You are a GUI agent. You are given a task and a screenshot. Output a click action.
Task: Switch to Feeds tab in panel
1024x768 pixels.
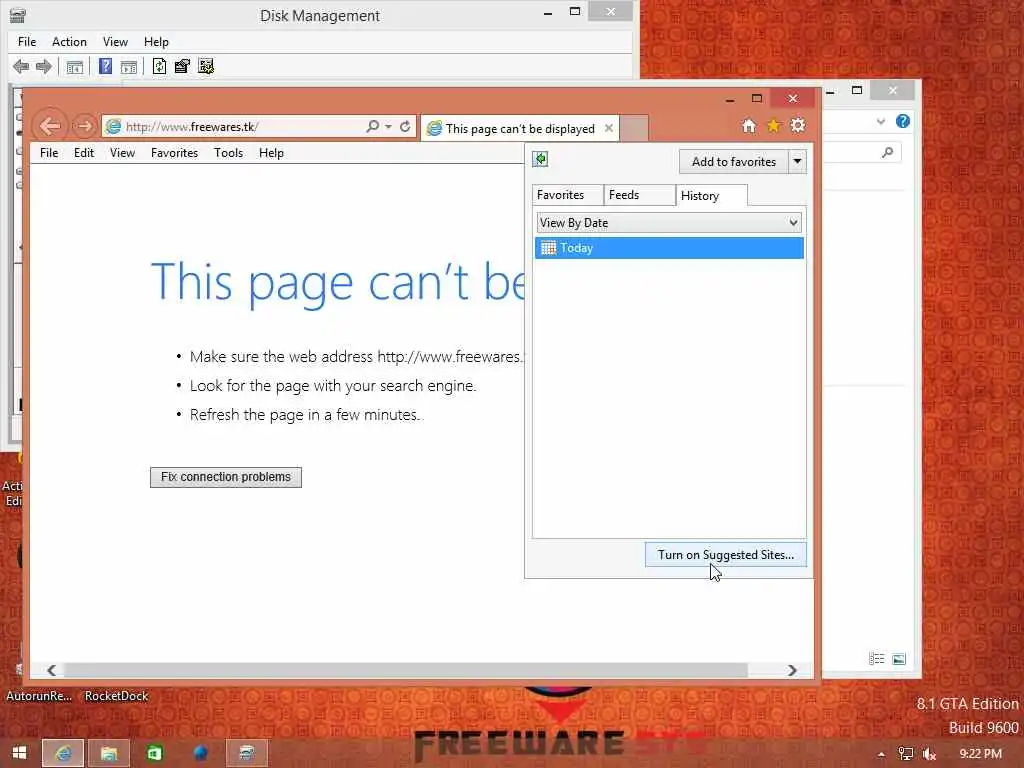pyautogui.click(x=639, y=195)
